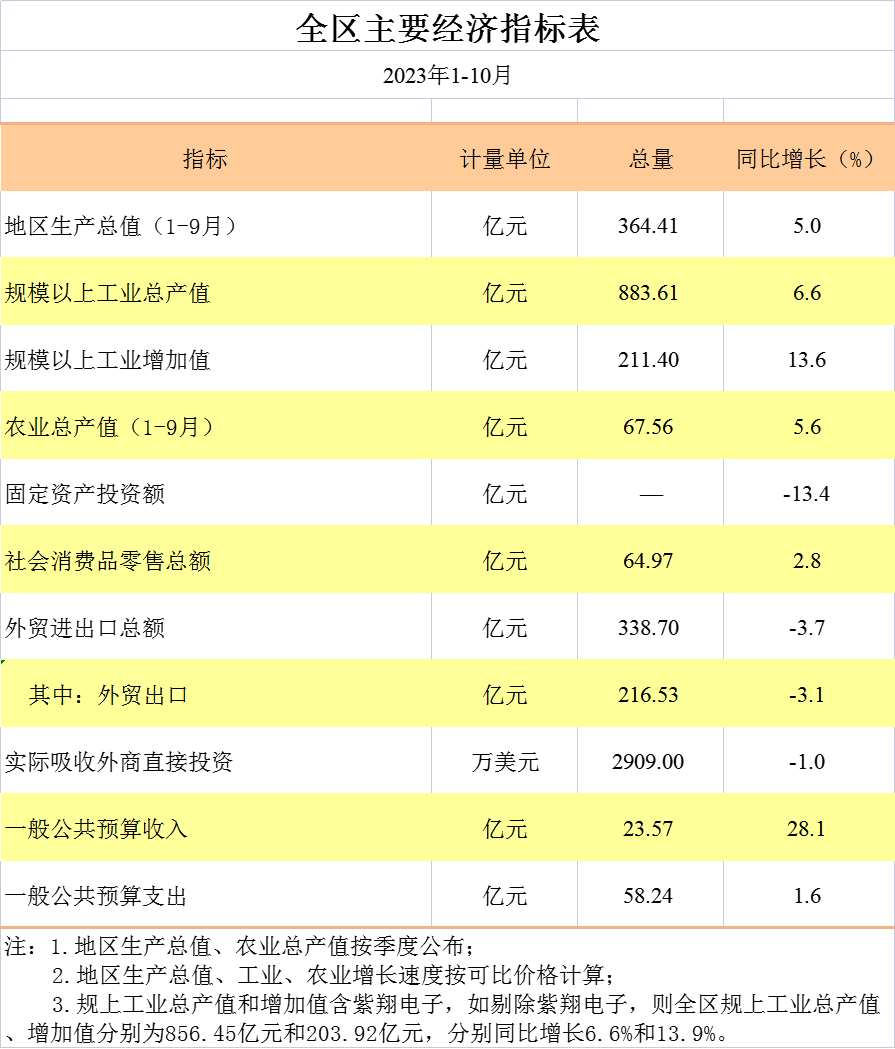Select the value 364.41
Image resolution: width=895 pixels, height=1049 pixels.
pos(648,226)
